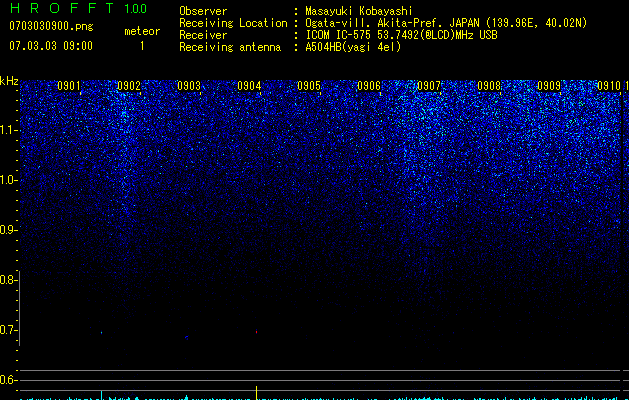Click the 1.1 kHz axis label

click(8, 130)
